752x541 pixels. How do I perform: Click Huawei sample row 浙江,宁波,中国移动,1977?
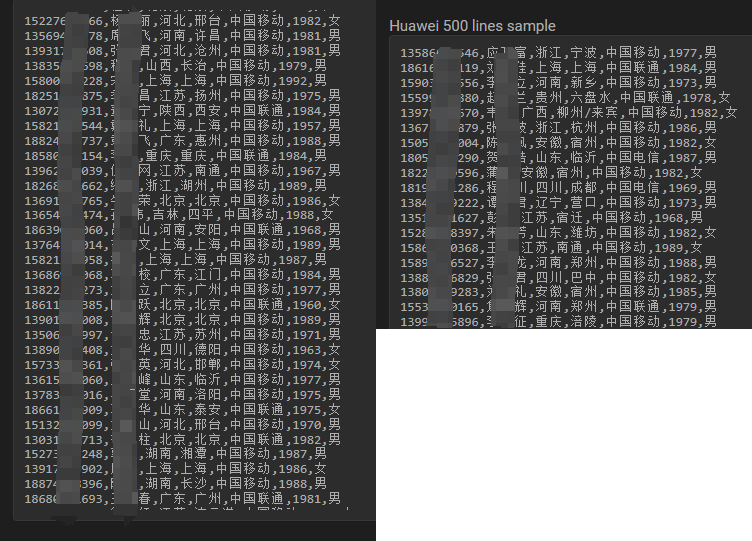[558, 52]
